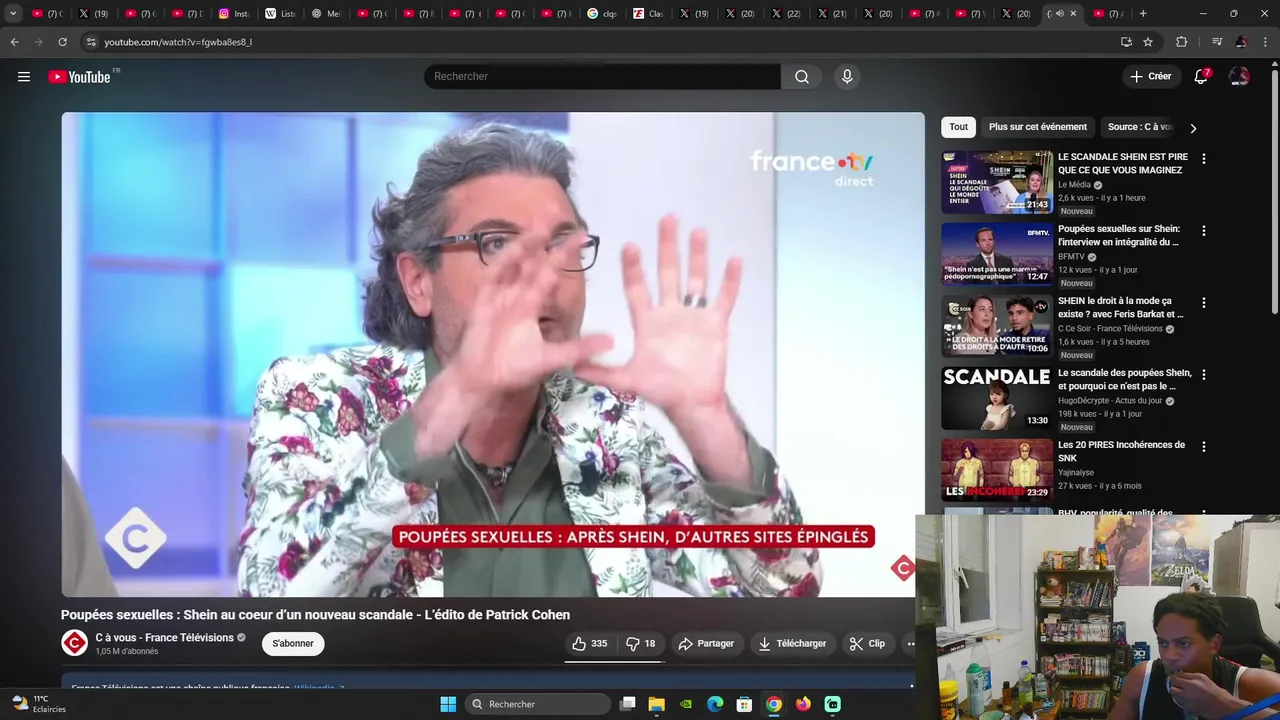1280x720 pixels.
Task: Open the 20 PIRES Incohérences thumbnail
Action: coord(997,470)
